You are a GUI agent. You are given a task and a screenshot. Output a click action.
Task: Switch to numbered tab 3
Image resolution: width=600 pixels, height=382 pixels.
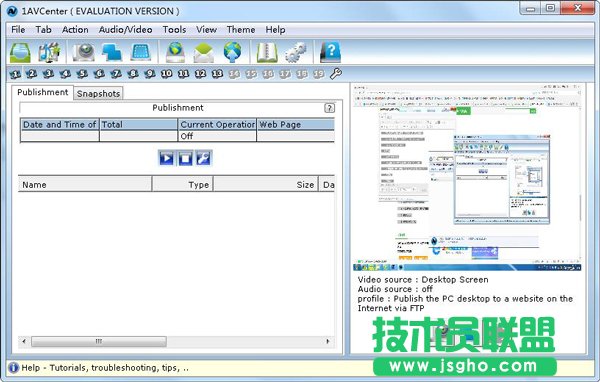click(x=48, y=74)
